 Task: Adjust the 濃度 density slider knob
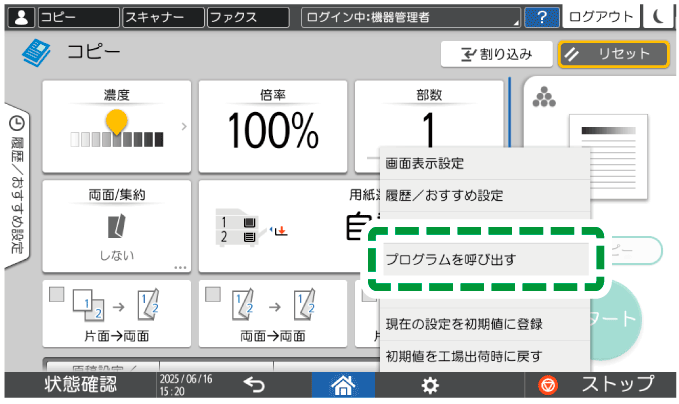(x=116, y=121)
